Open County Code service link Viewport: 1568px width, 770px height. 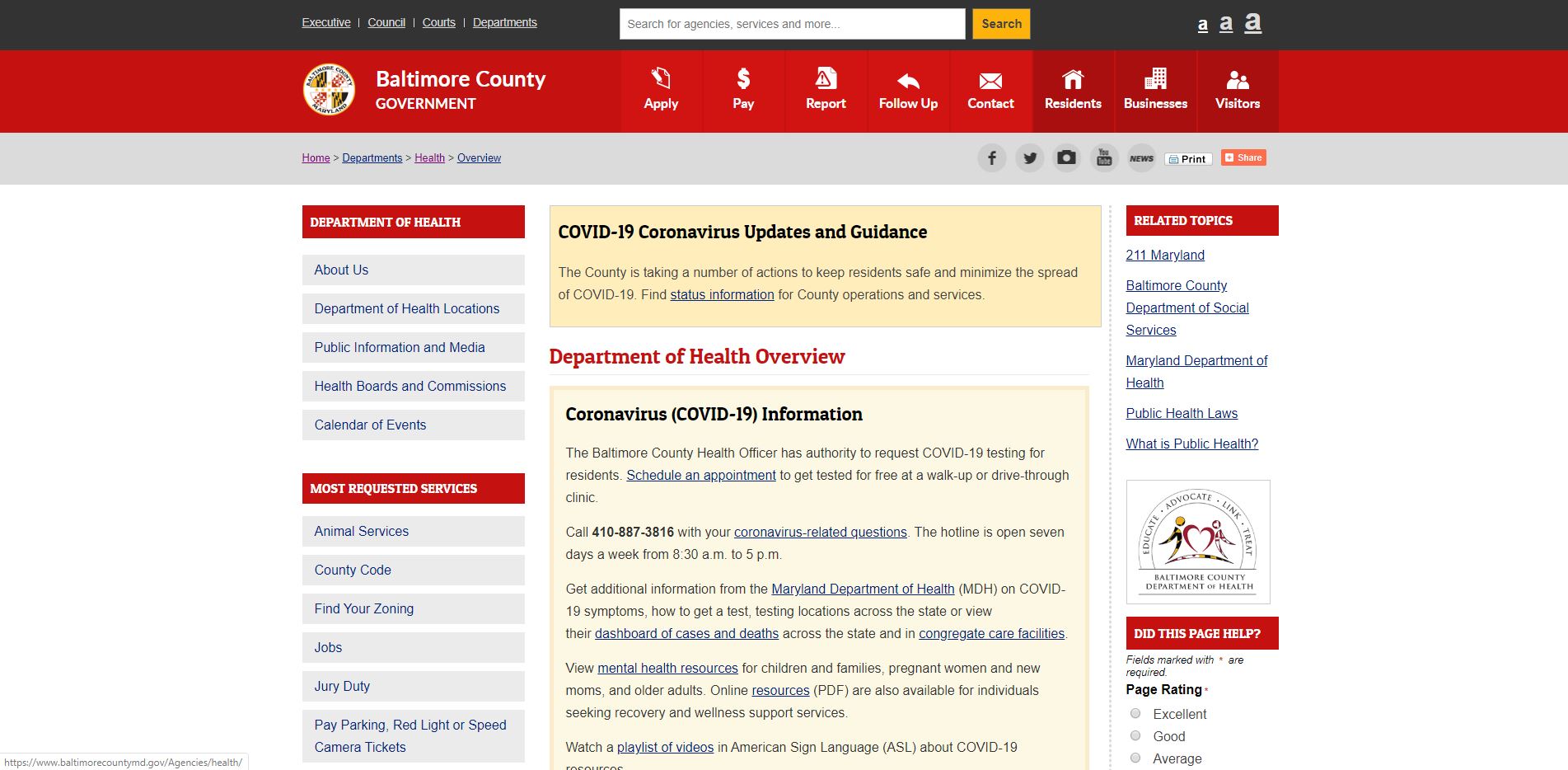click(414, 570)
